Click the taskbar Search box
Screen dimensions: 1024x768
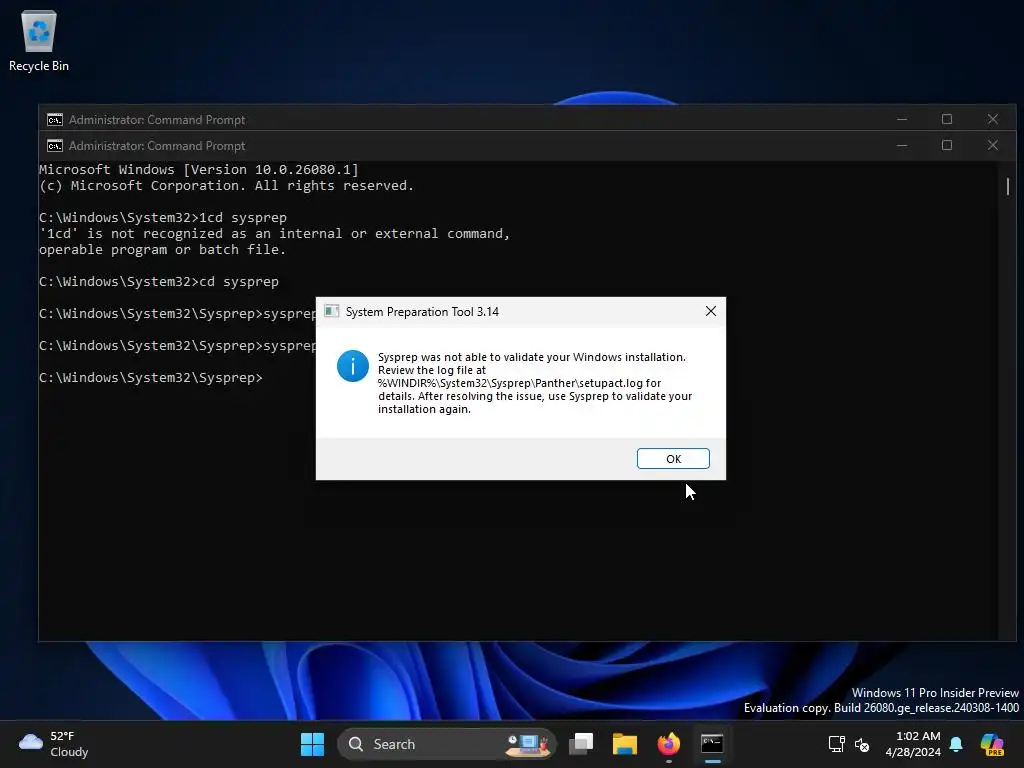point(446,744)
